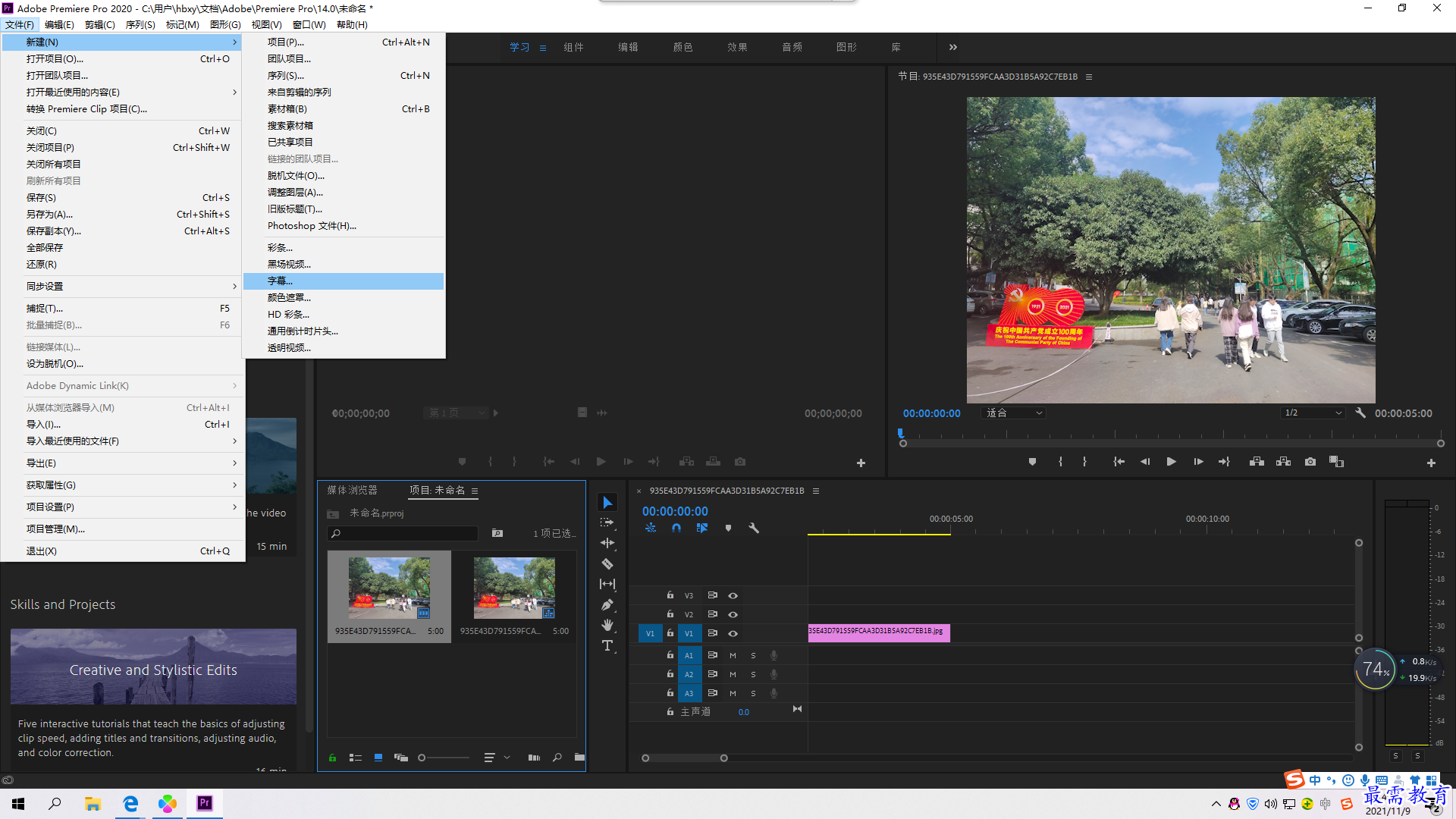This screenshot has height=819, width=1456.
Task: Click Go to In point in Program monitor
Action: click(x=1119, y=462)
